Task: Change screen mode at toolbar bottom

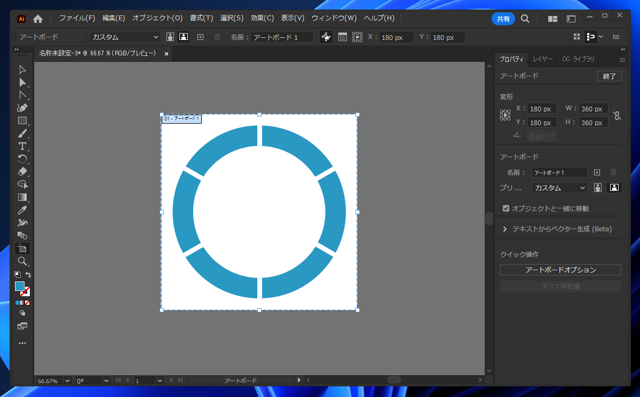Action: (x=22, y=326)
